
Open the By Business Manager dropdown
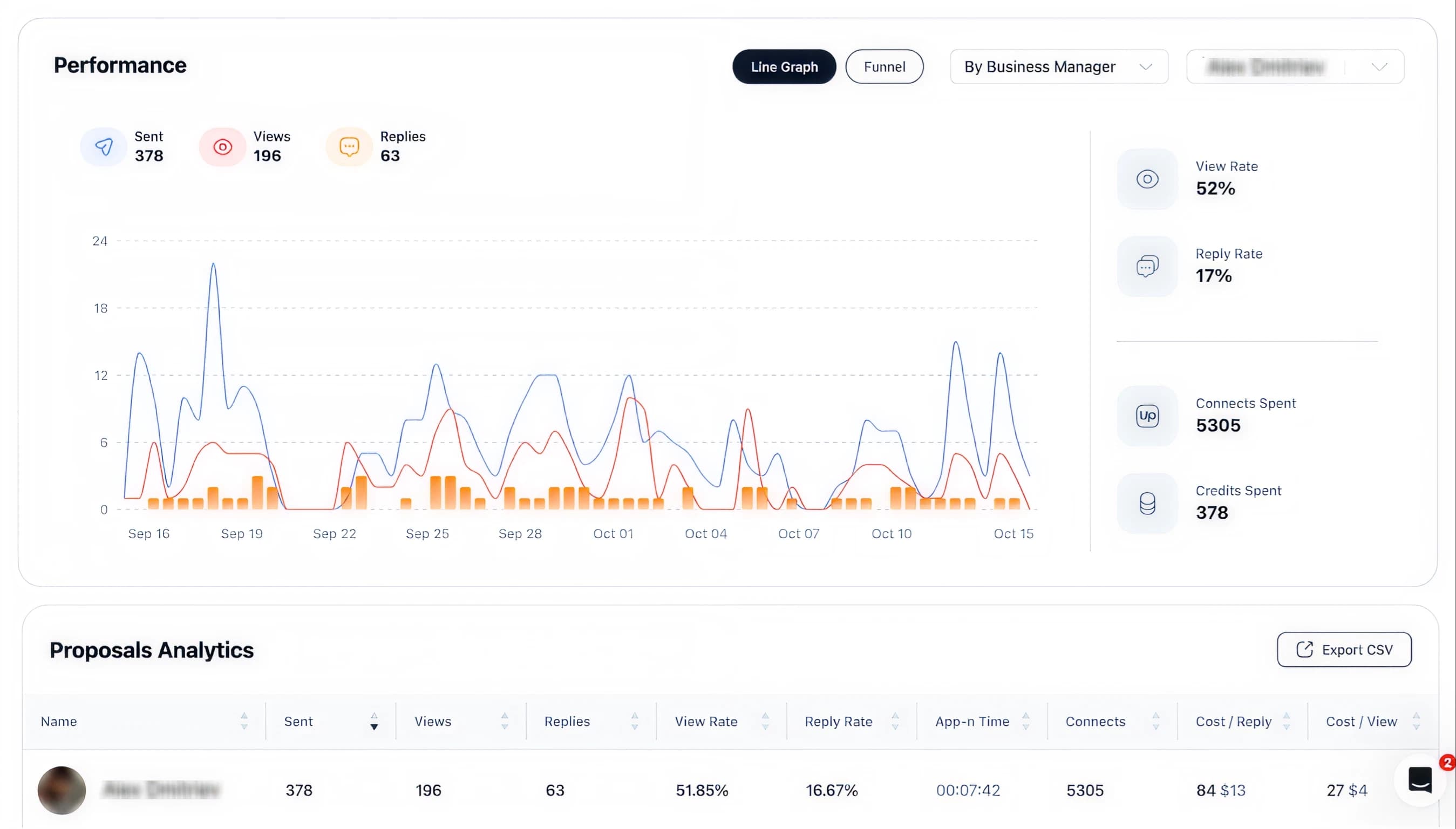coord(1059,66)
